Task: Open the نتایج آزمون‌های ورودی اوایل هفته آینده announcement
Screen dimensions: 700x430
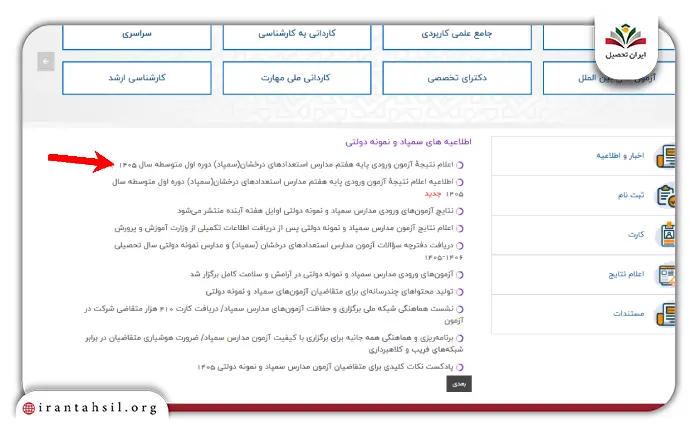Action: click(x=315, y=211)
